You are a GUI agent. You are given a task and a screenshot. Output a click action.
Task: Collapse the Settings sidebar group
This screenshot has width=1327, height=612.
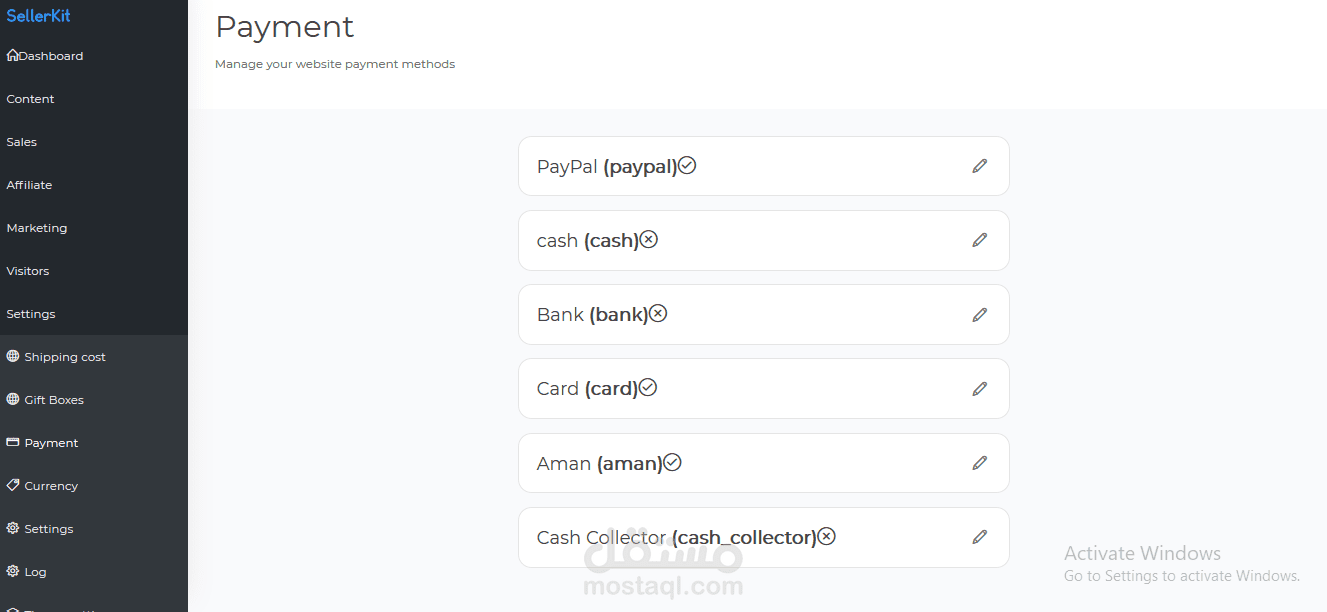click(x=31, y=314)
